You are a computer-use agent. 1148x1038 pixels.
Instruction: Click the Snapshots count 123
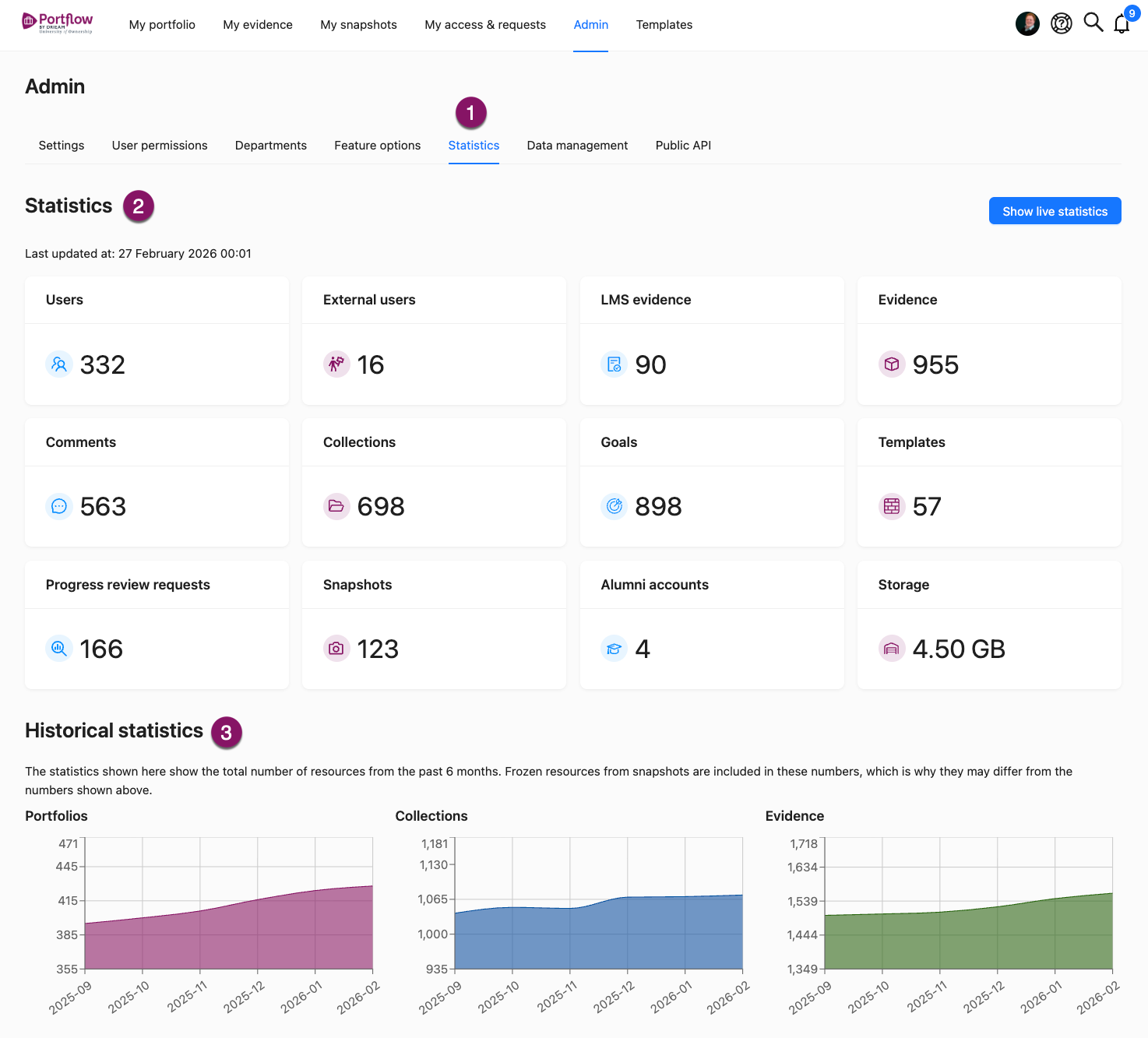click(x=378, y=649)
